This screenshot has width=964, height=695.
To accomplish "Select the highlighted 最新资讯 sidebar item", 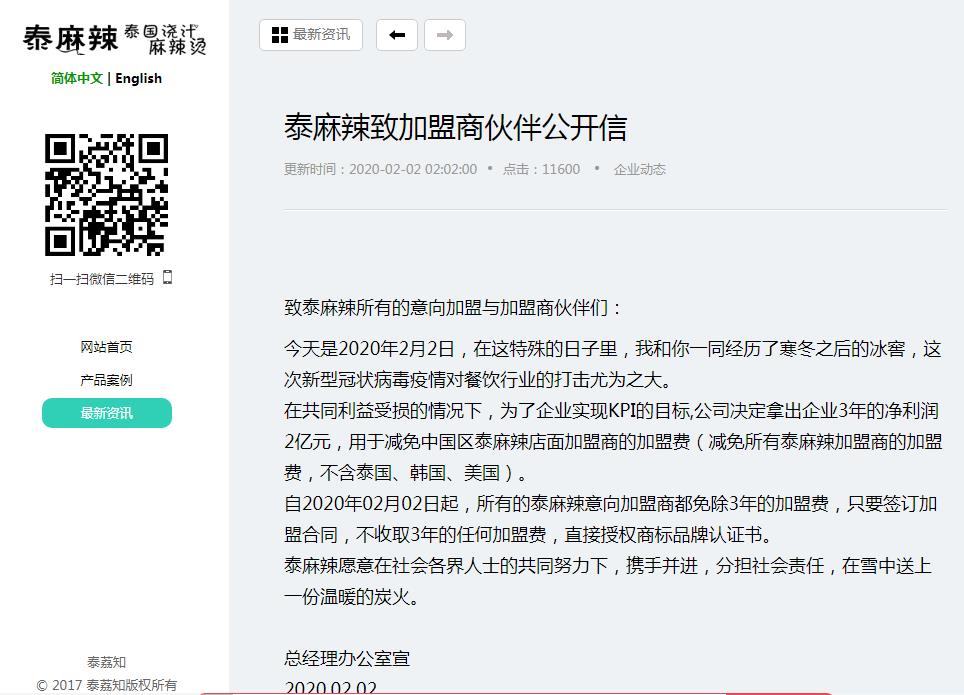I will (106, 413).
